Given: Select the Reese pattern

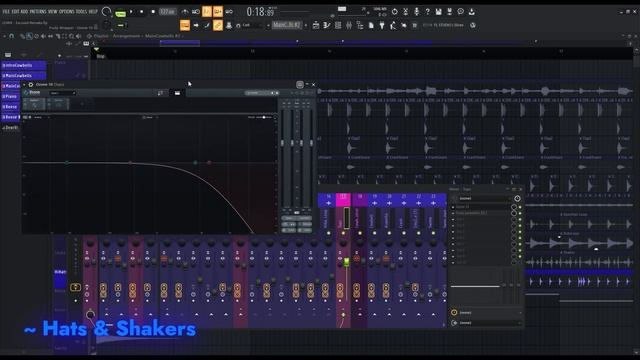Looking at the screenshot, I should (x=11, y=107).
